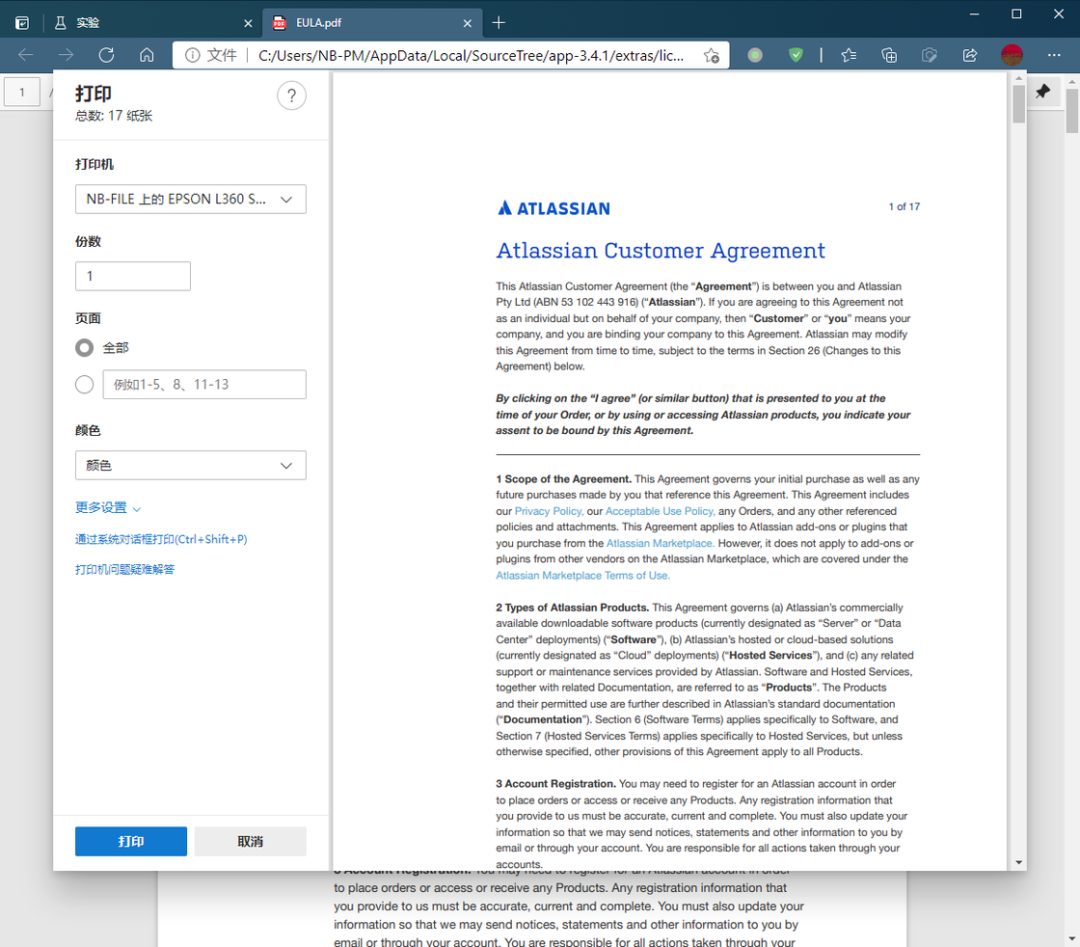This screenshot has height=947, width=1080.
Task: Click the green circle extension icon
Action: click(755, 55)
